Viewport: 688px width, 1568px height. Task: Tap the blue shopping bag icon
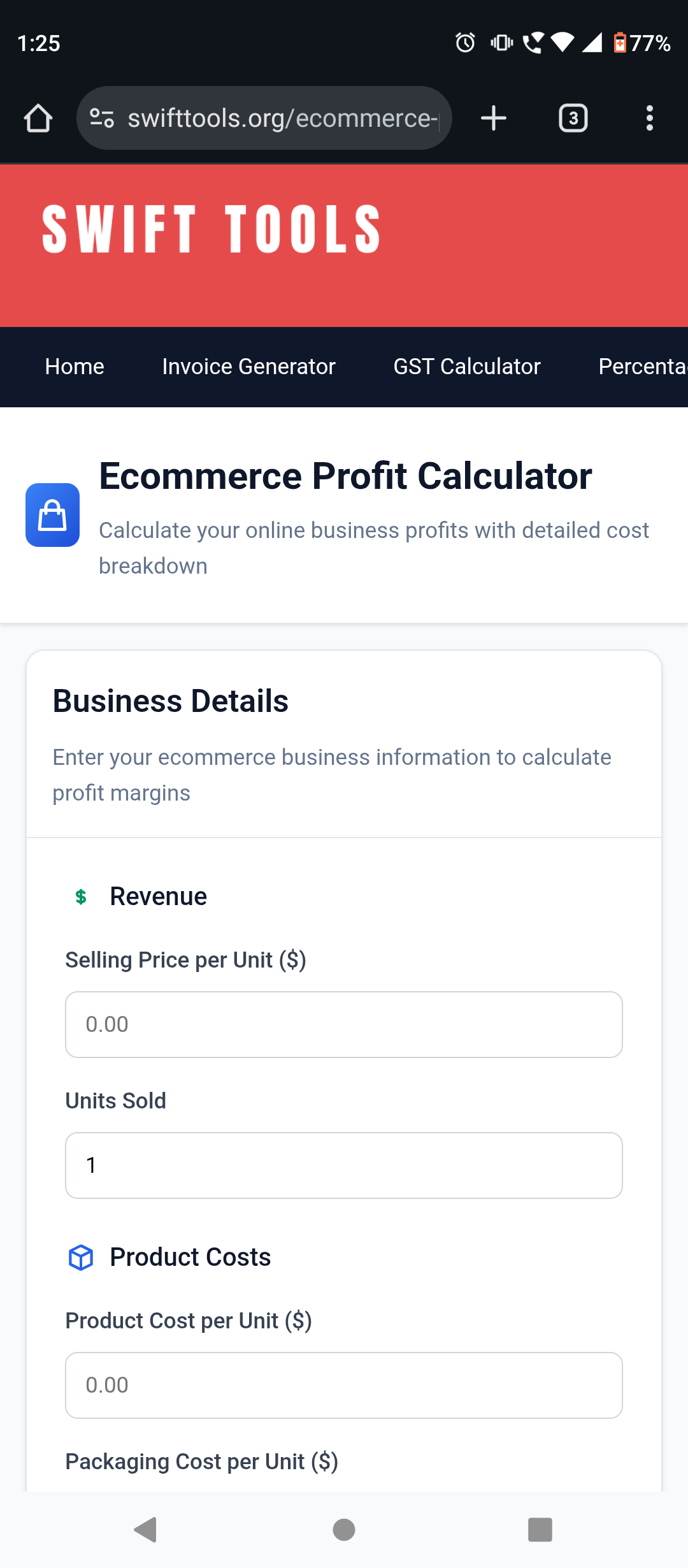pos(52,515)
